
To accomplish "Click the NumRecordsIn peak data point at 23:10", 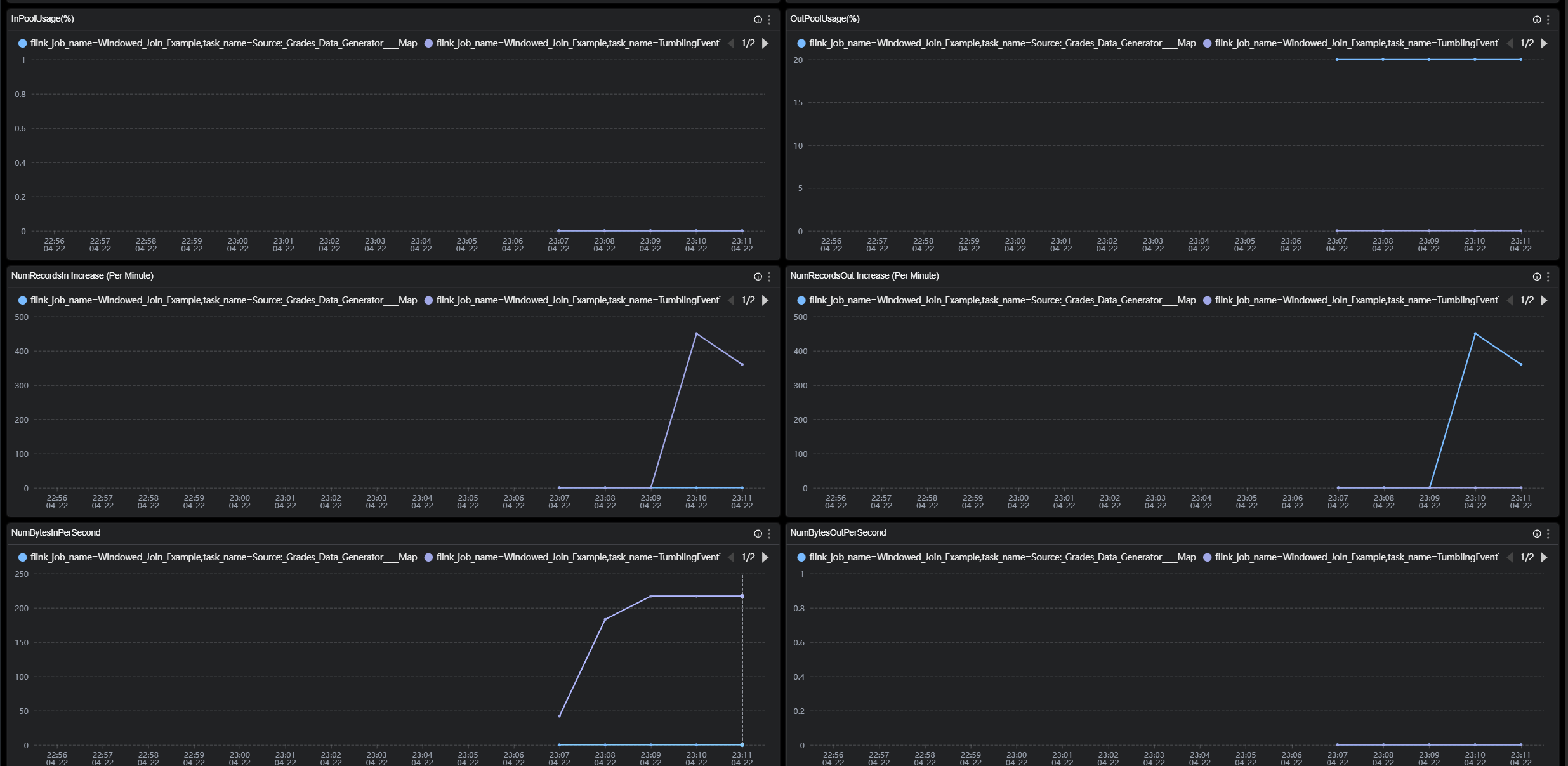I will point(696,334).
